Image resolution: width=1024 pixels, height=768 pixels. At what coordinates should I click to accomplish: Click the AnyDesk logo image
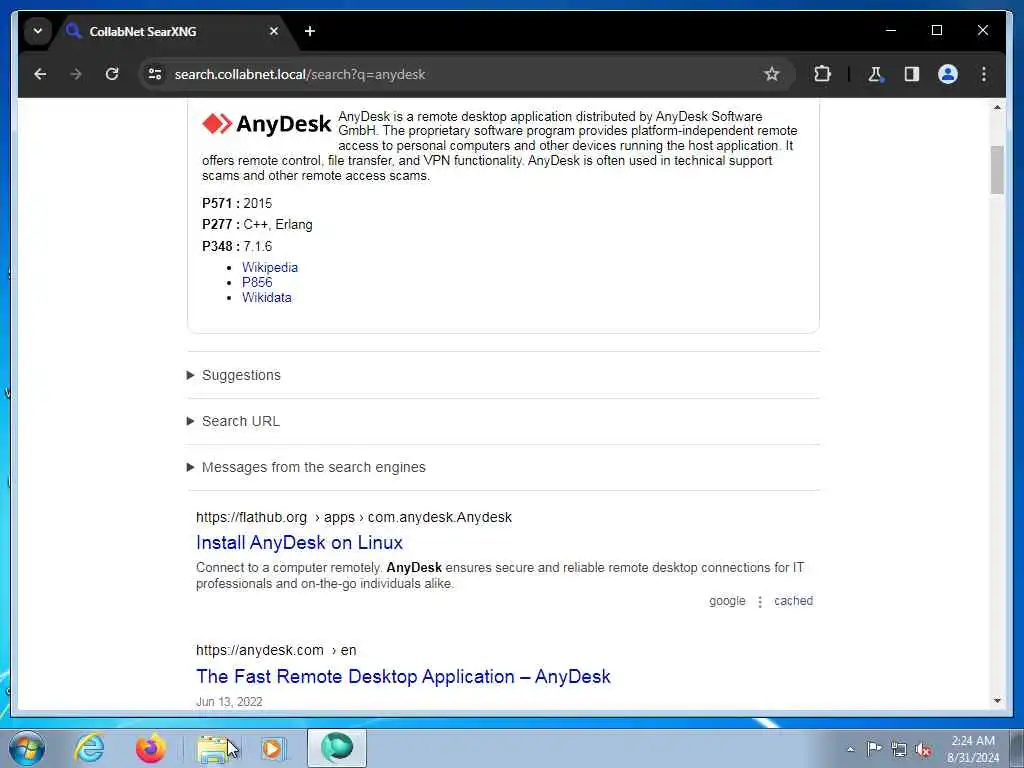click(x=266, y=123)
